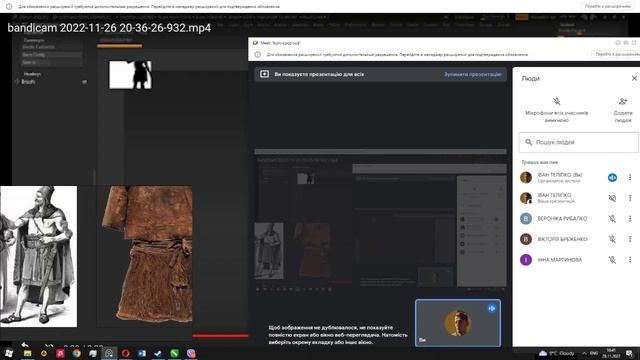Click the green phone app icon on the taskbar
This screenshot has width=640, height=360.
(x=175, y=353)
